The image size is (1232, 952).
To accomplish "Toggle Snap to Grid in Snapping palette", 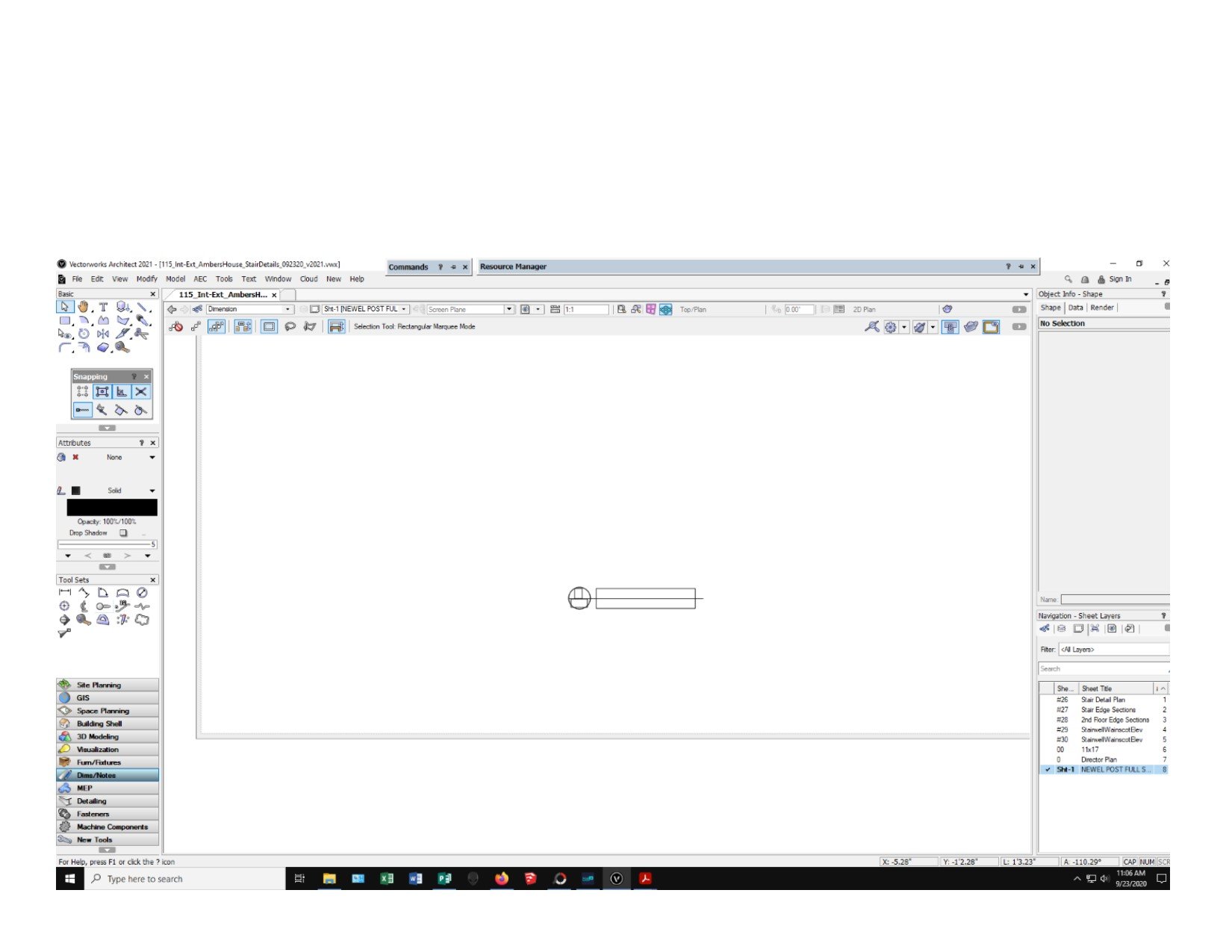I will point(82,392).
